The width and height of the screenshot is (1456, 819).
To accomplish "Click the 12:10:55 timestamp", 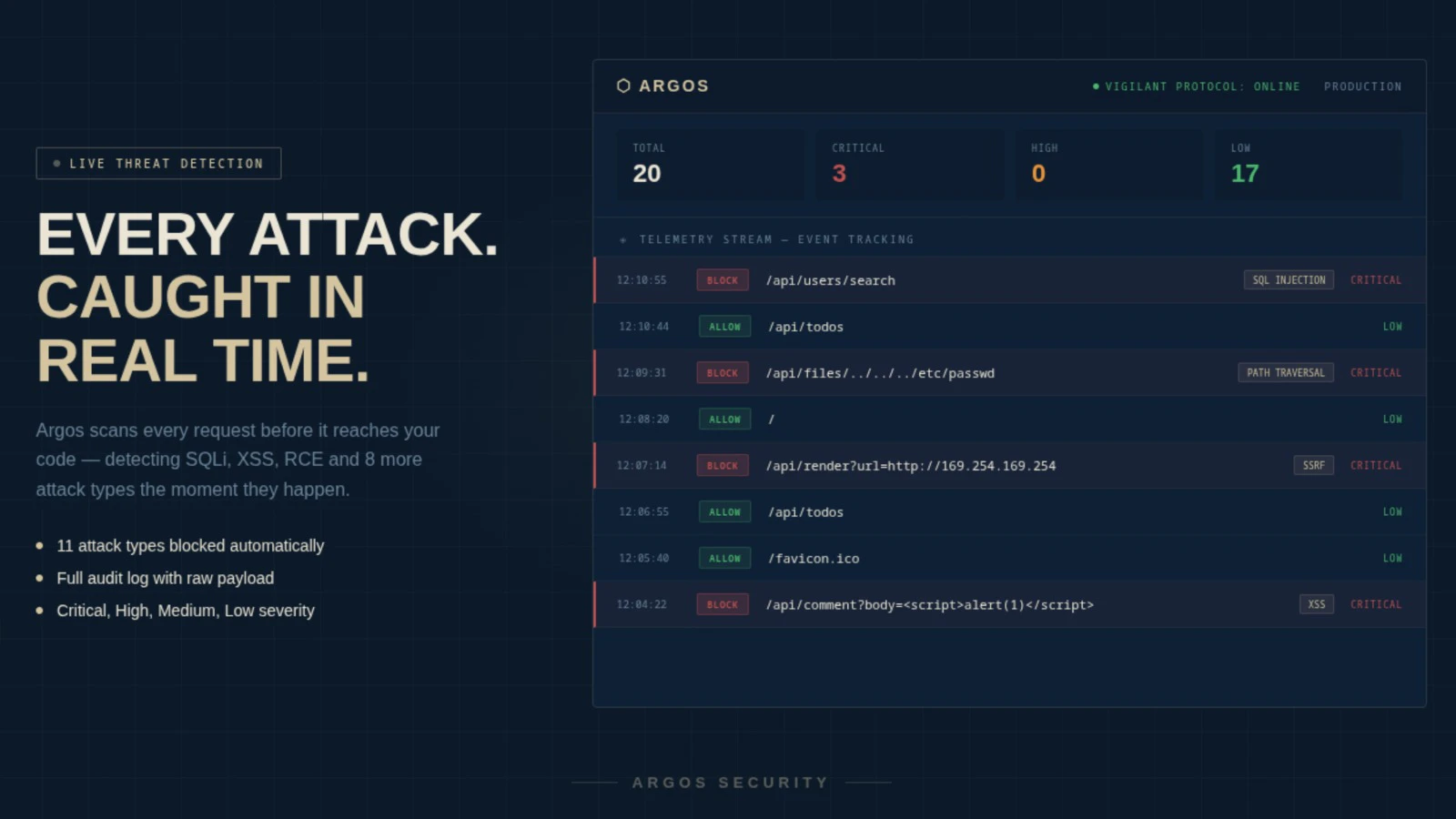I will pyautogui.click(x=642, y=280).
